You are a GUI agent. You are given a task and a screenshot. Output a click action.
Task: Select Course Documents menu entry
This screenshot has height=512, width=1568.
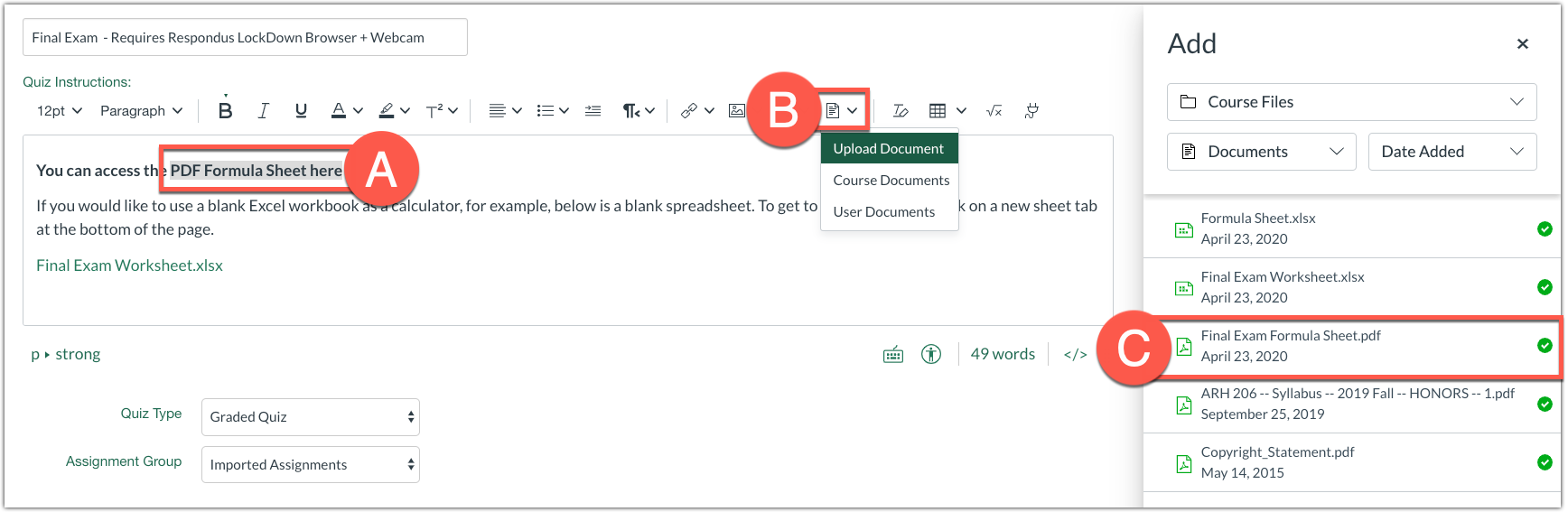click(891, 181)
